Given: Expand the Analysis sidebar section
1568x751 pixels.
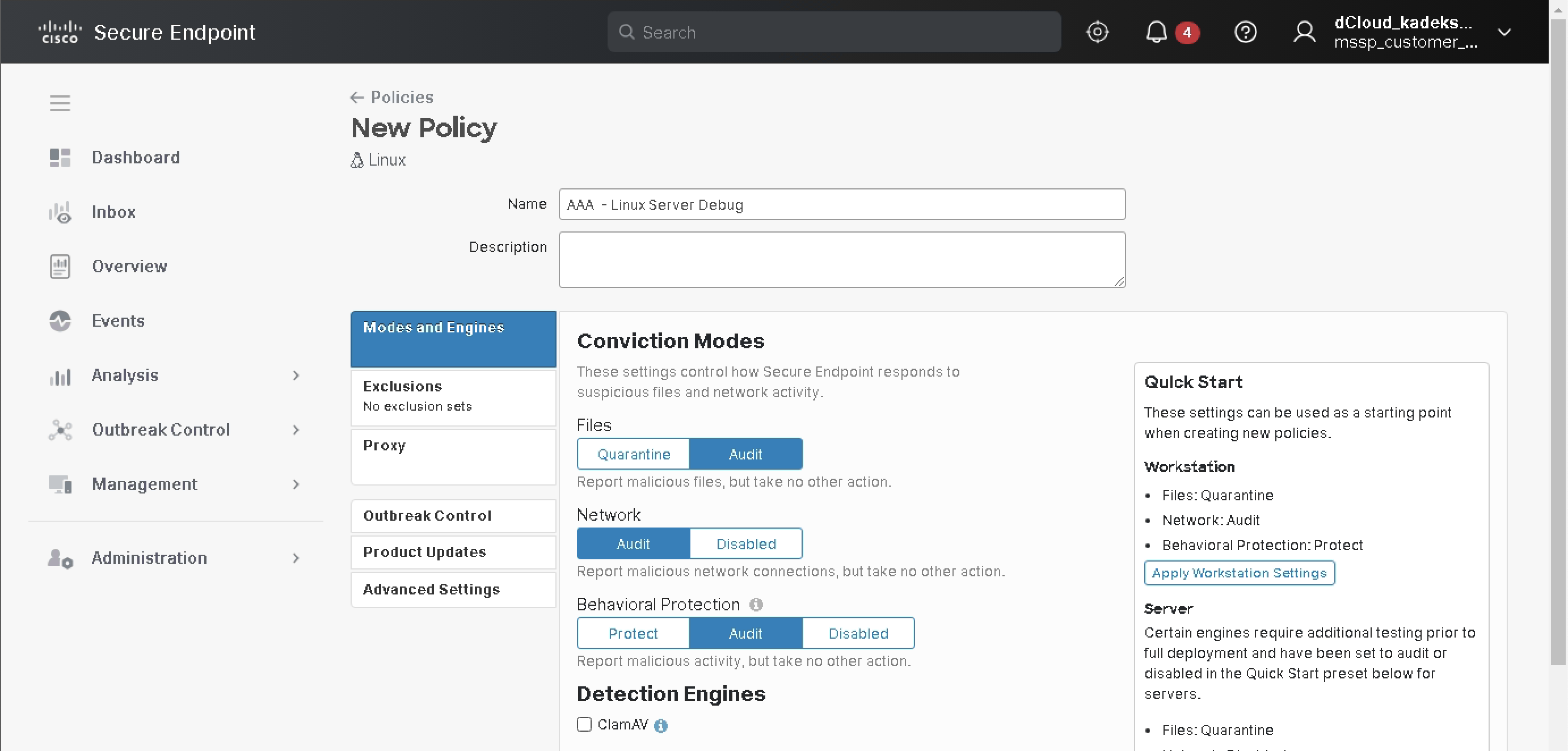Looking at the screenshot, I should pyautogui.click(x=296, y=375).
